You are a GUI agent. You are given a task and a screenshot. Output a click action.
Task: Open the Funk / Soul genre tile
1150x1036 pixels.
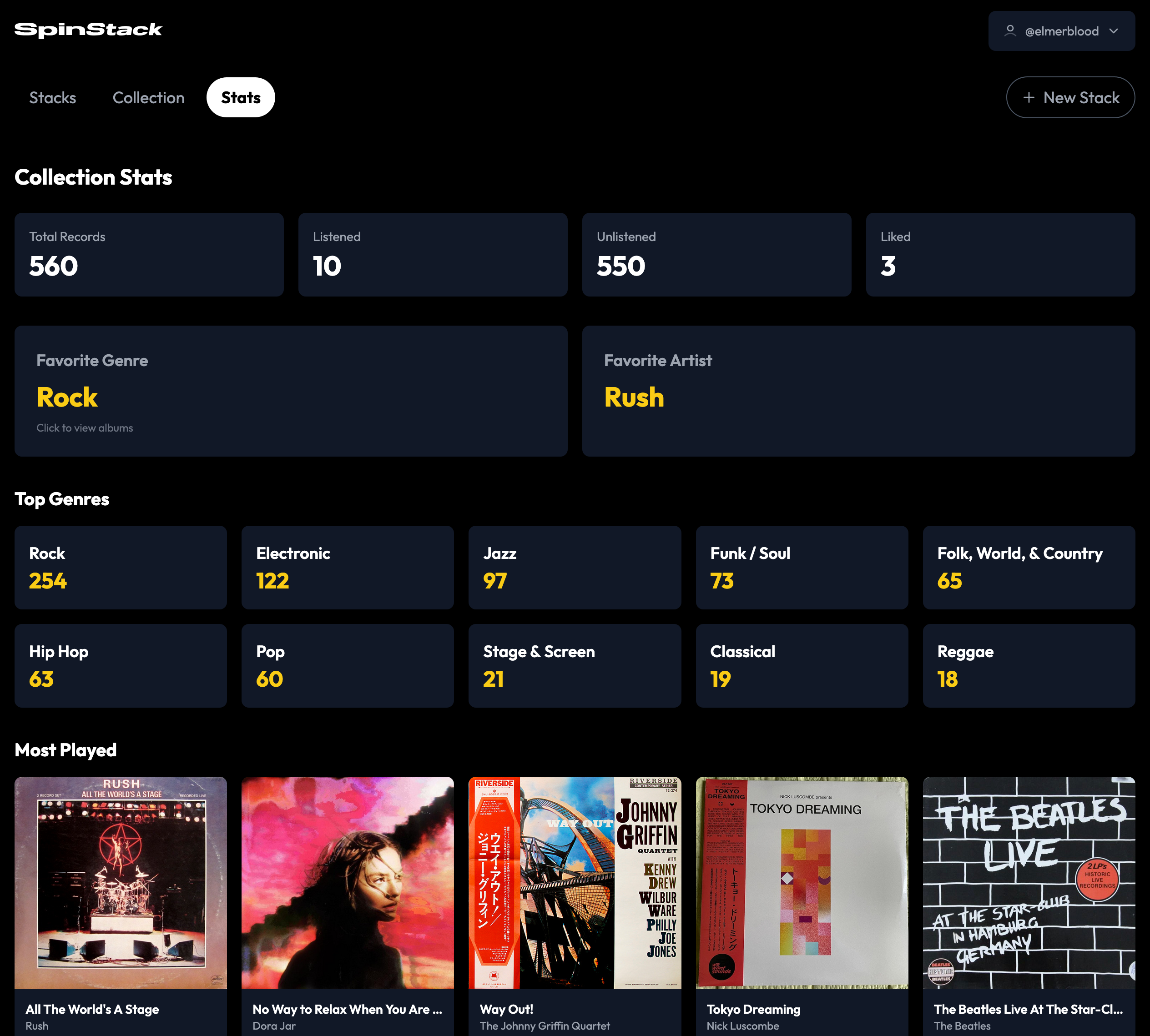[801, 568]
